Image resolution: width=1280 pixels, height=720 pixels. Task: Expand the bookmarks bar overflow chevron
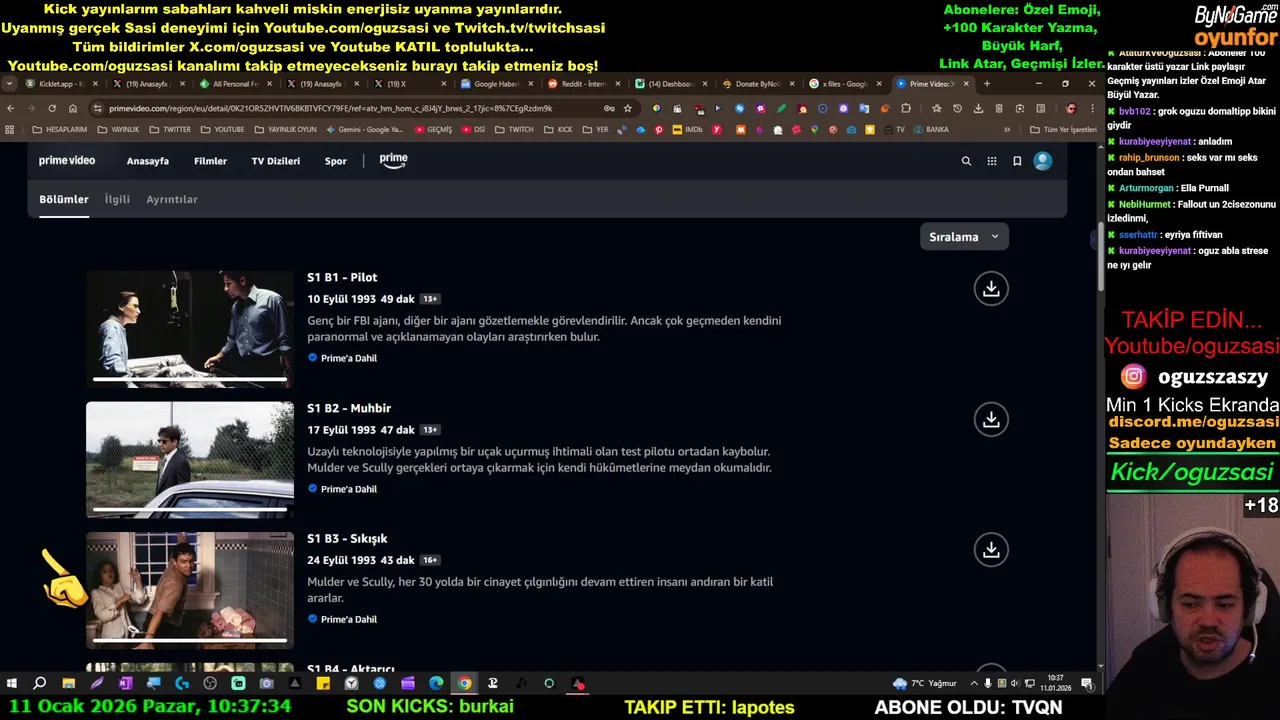(1007, 129)
